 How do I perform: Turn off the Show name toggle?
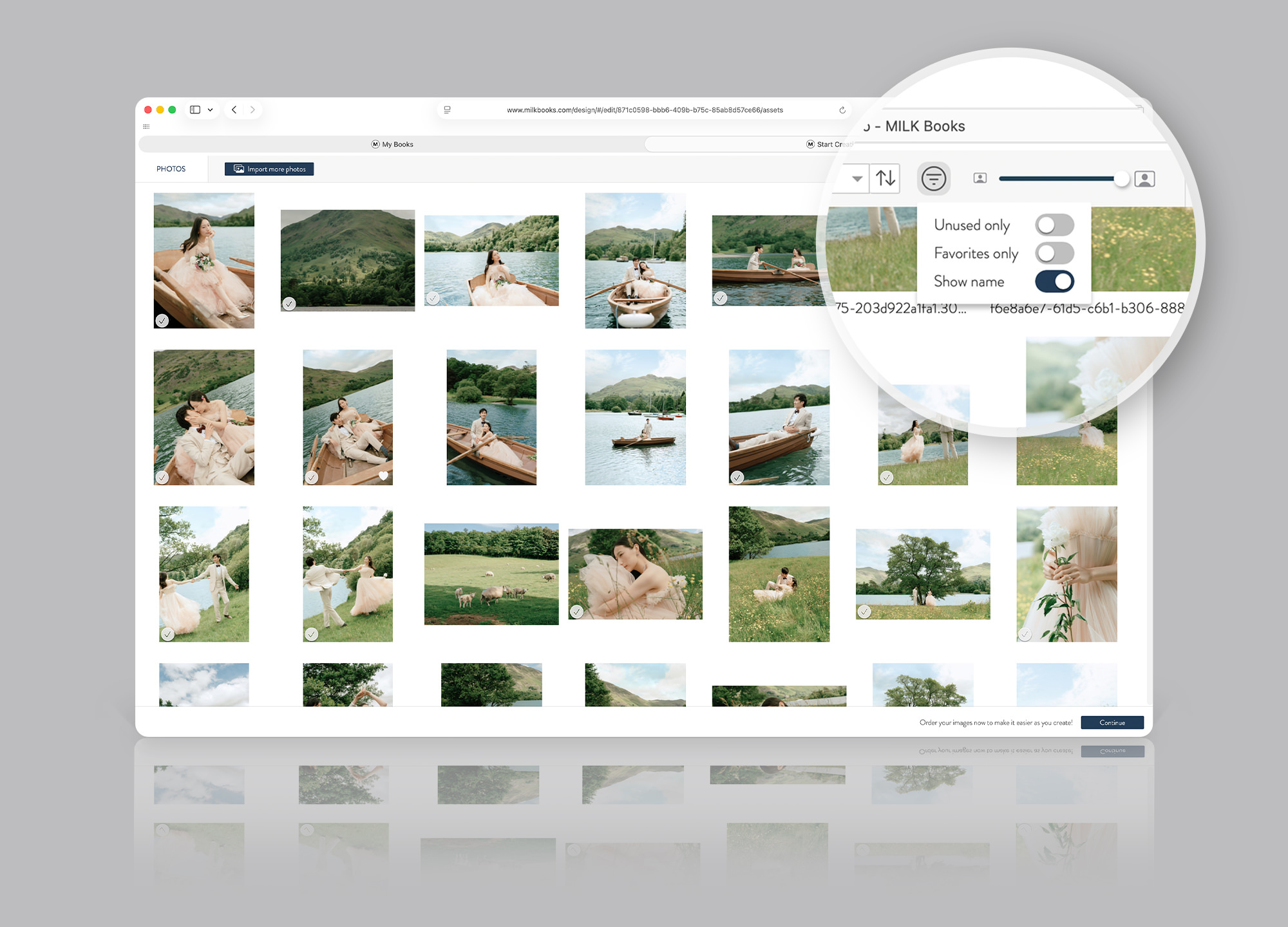coord(1054,281)
